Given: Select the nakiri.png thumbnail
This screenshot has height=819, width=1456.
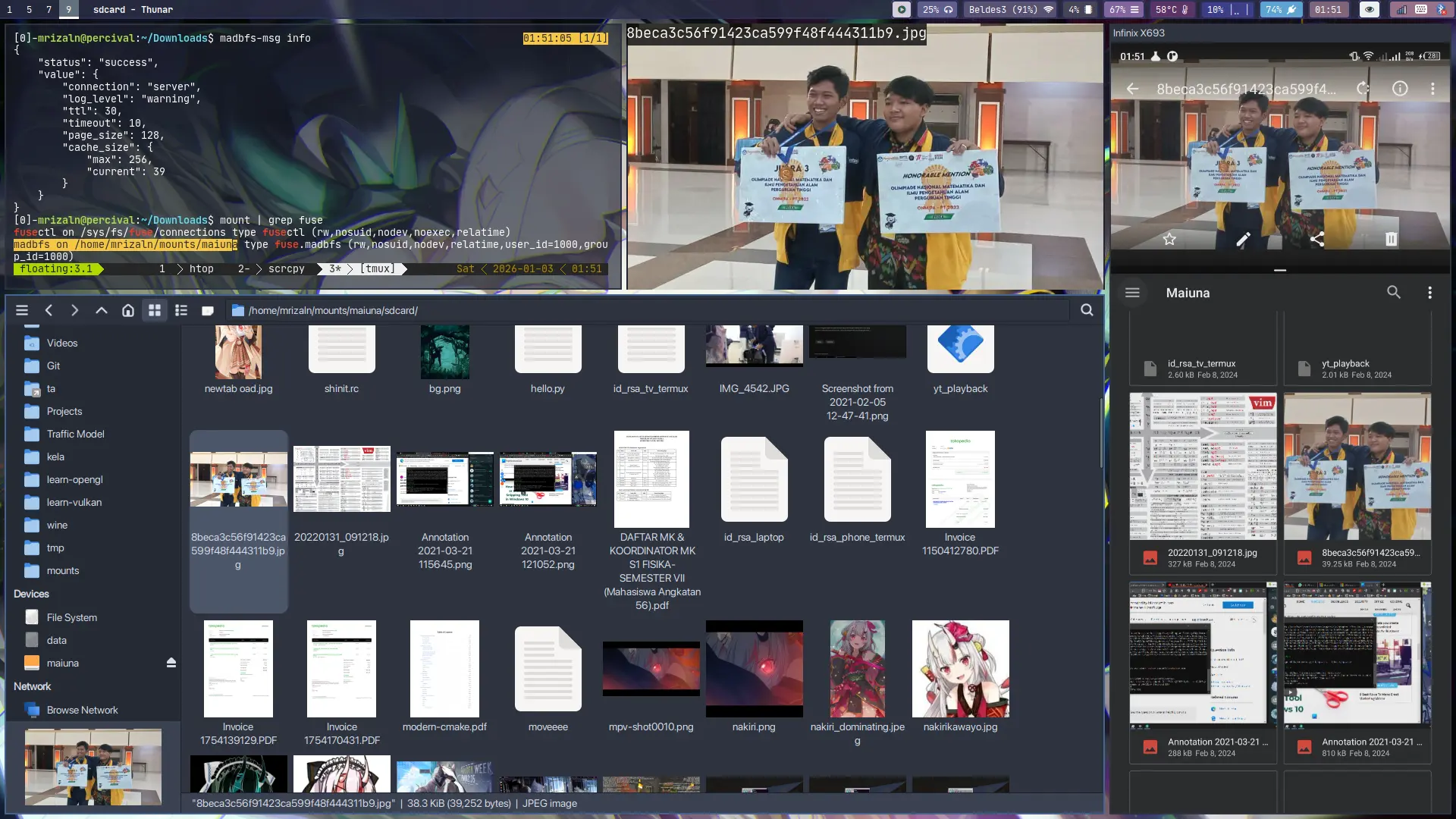Looking at the screenshot, I should (x=754, y=669).
